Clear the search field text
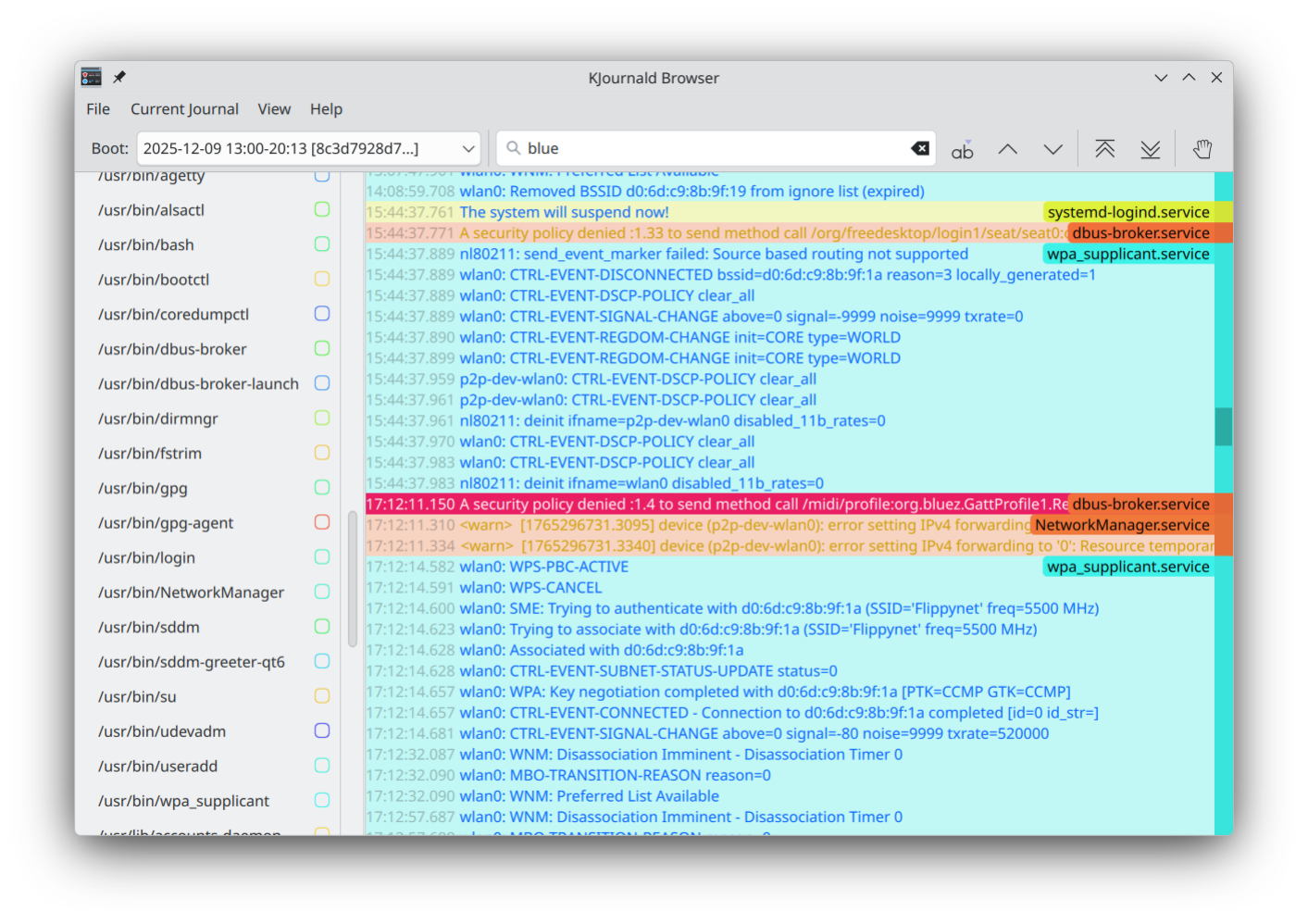 [x=919, y=148]
